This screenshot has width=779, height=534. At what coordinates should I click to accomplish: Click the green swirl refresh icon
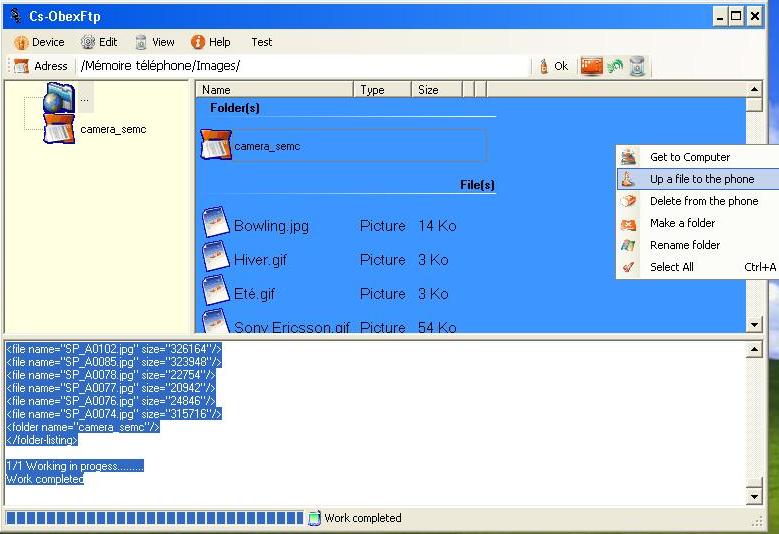tap(615, 66)
